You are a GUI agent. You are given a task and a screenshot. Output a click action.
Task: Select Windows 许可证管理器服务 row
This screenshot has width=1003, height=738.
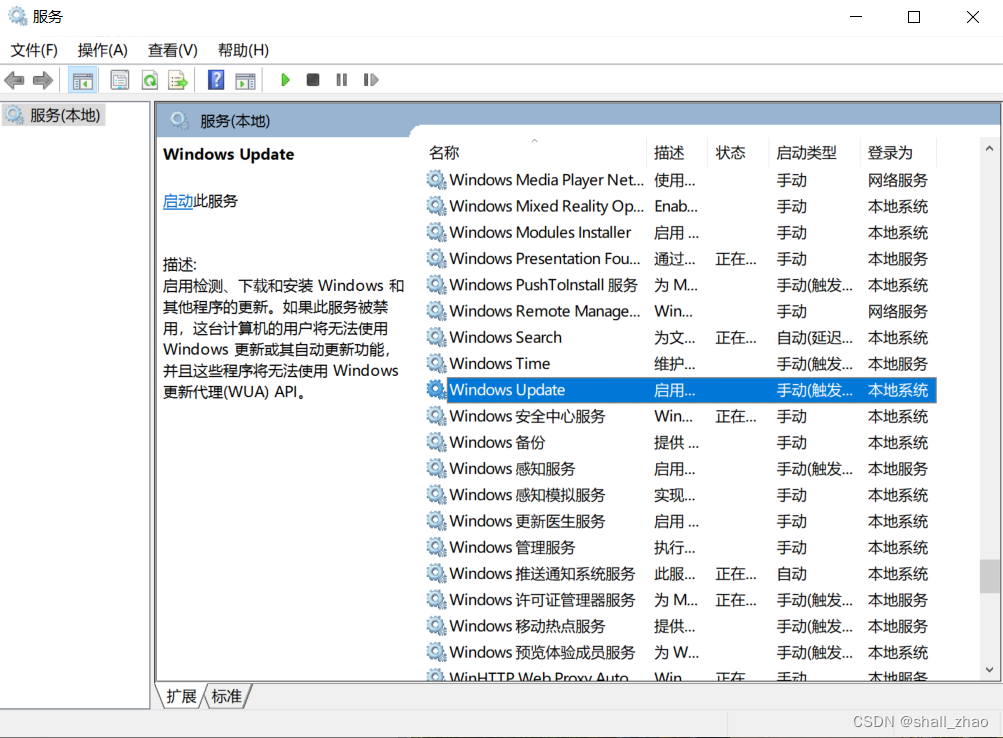681,599
